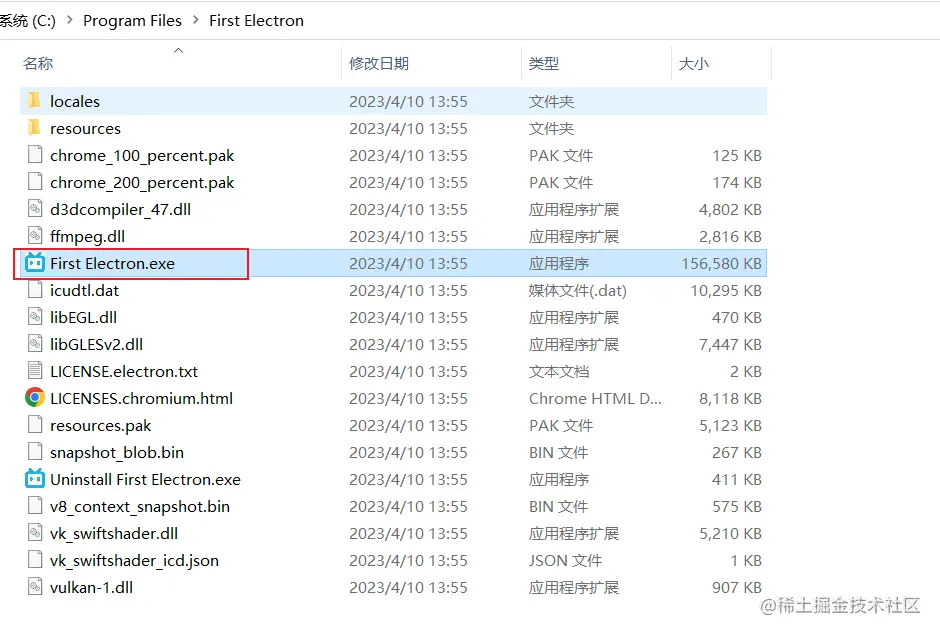Screen dimensions: 940x635
Task: Expand breadcrumb chevron after Program Files
Action: point(195,20)
